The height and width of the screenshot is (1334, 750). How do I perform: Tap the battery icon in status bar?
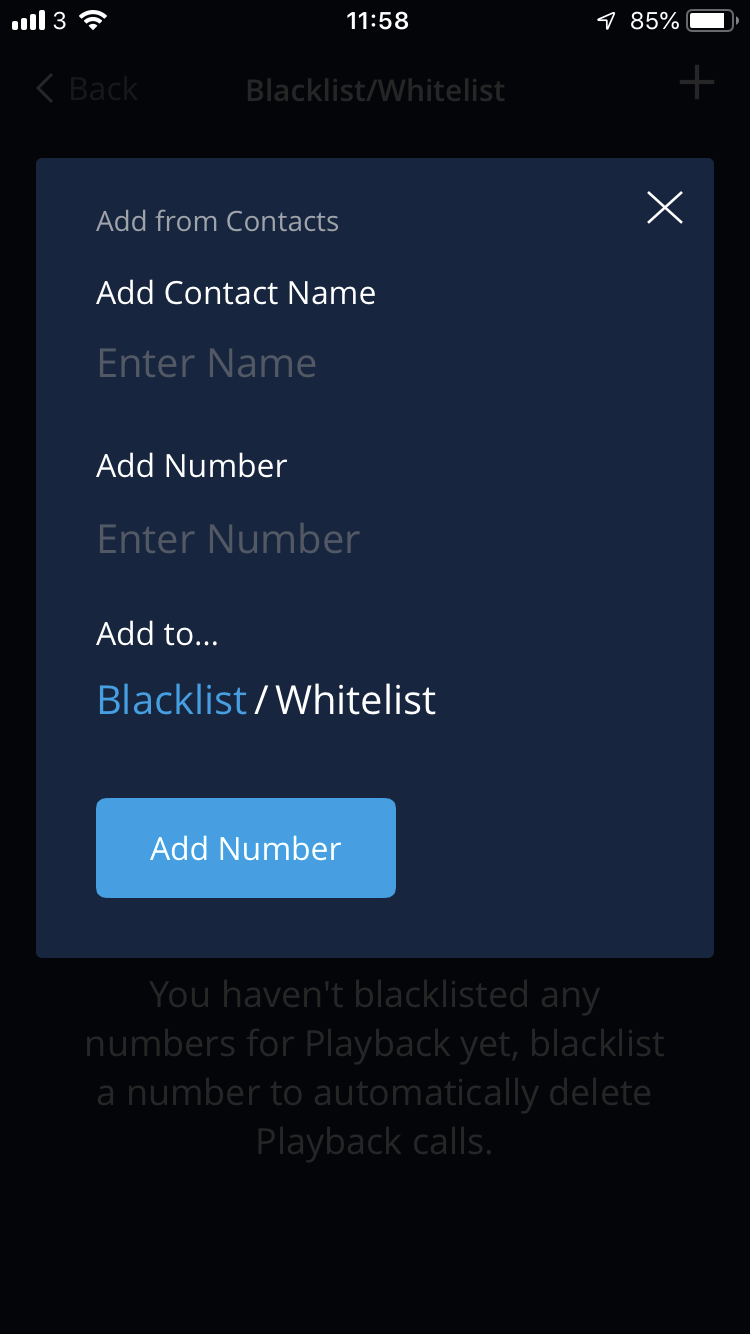pos(713,20)
